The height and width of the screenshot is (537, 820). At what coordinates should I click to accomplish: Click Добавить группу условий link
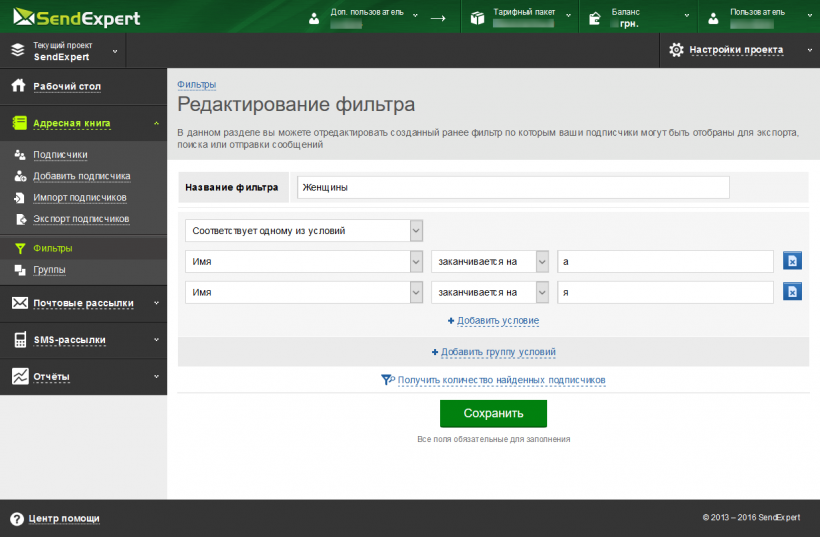pyautogui.click(x=498, y=352)
